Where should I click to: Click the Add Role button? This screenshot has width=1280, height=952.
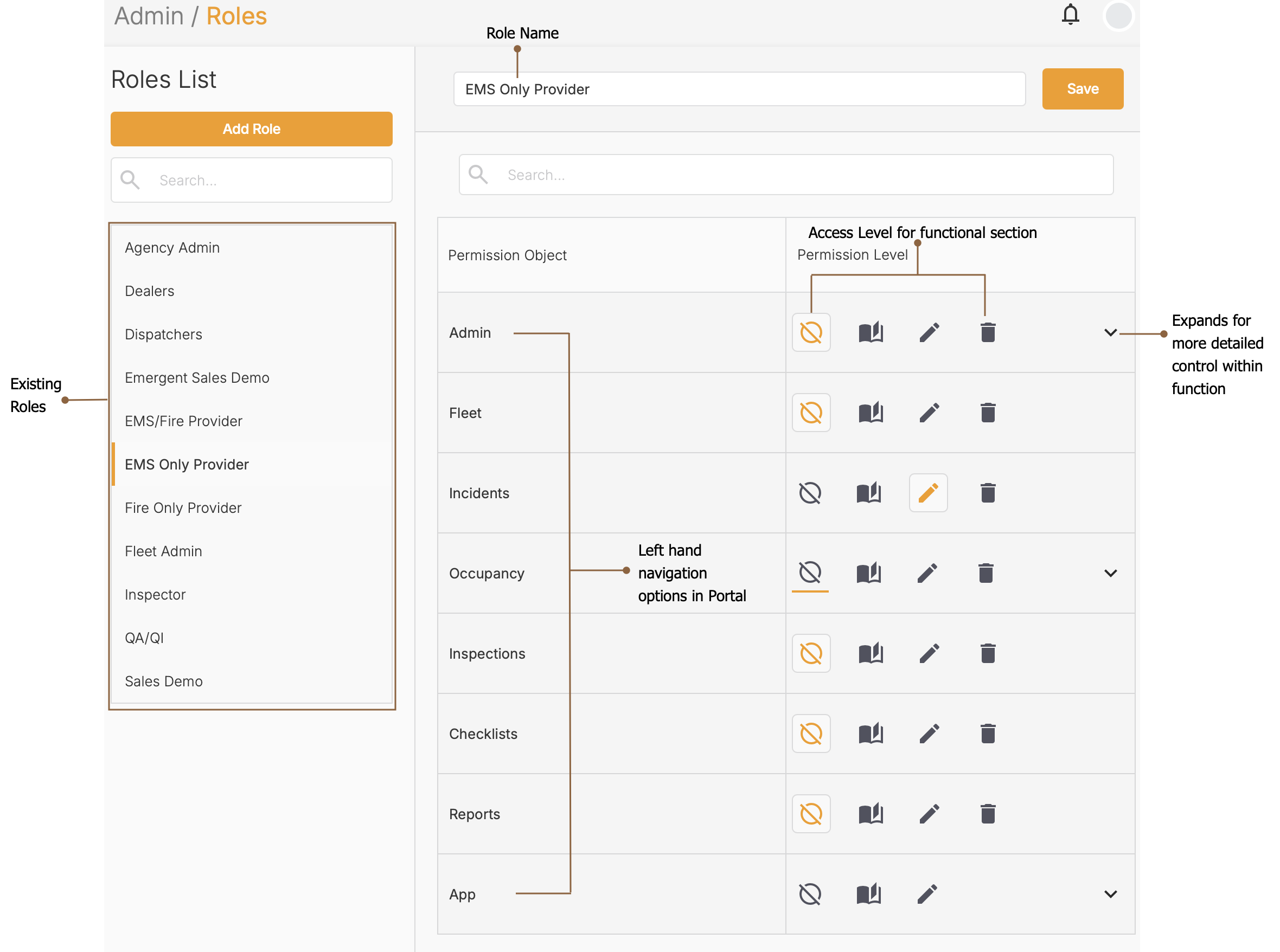[251, 129]
